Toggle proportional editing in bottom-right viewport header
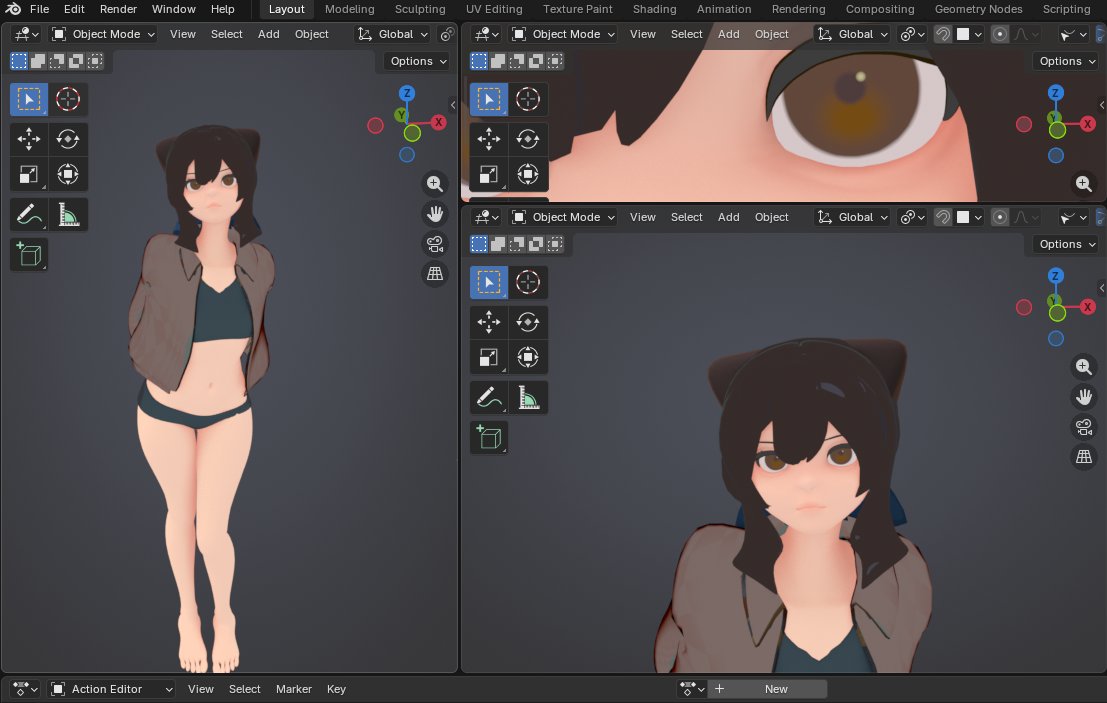Screen dimensions: 1107x703 (x=1000, y=217)
